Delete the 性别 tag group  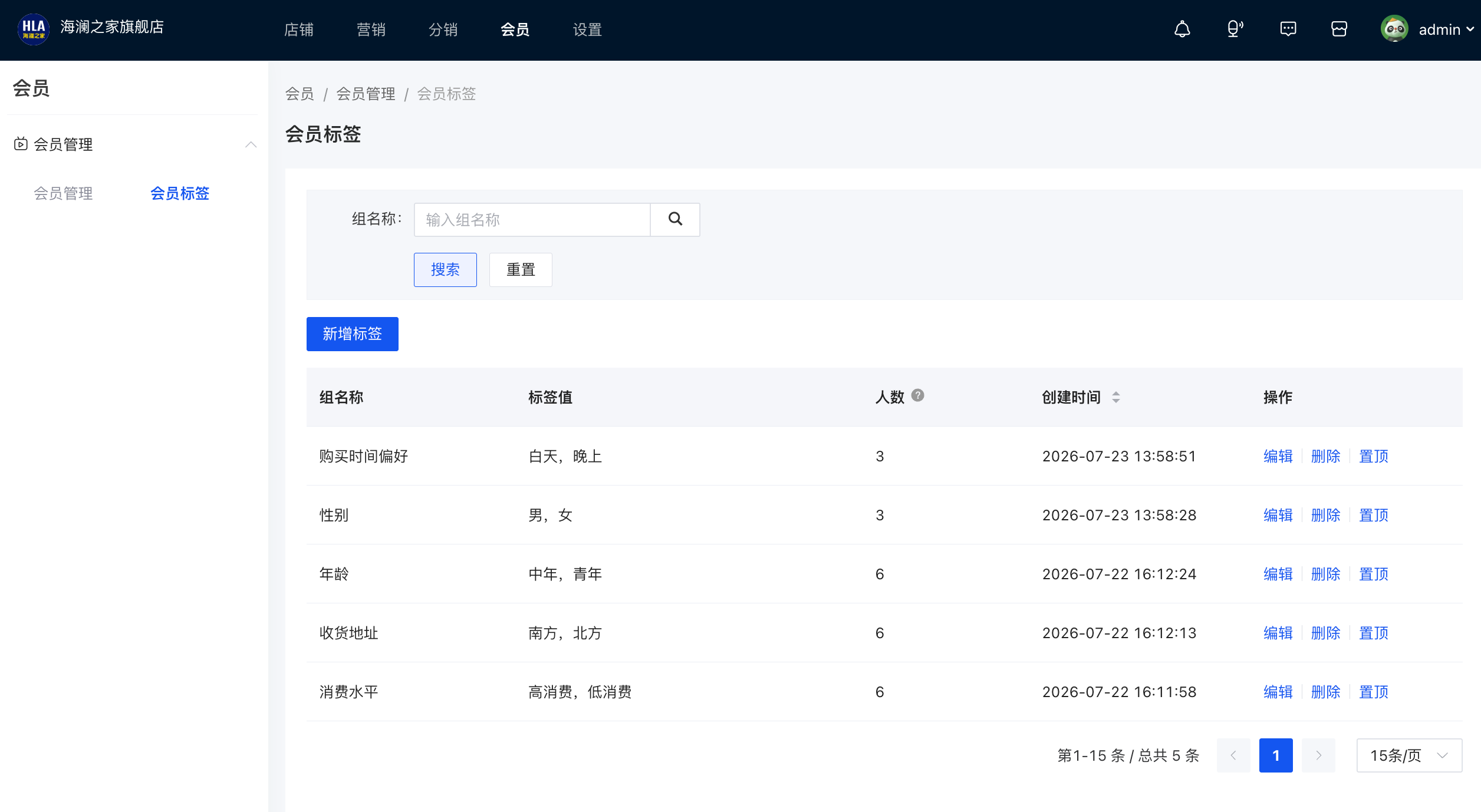click(1326, 515)
